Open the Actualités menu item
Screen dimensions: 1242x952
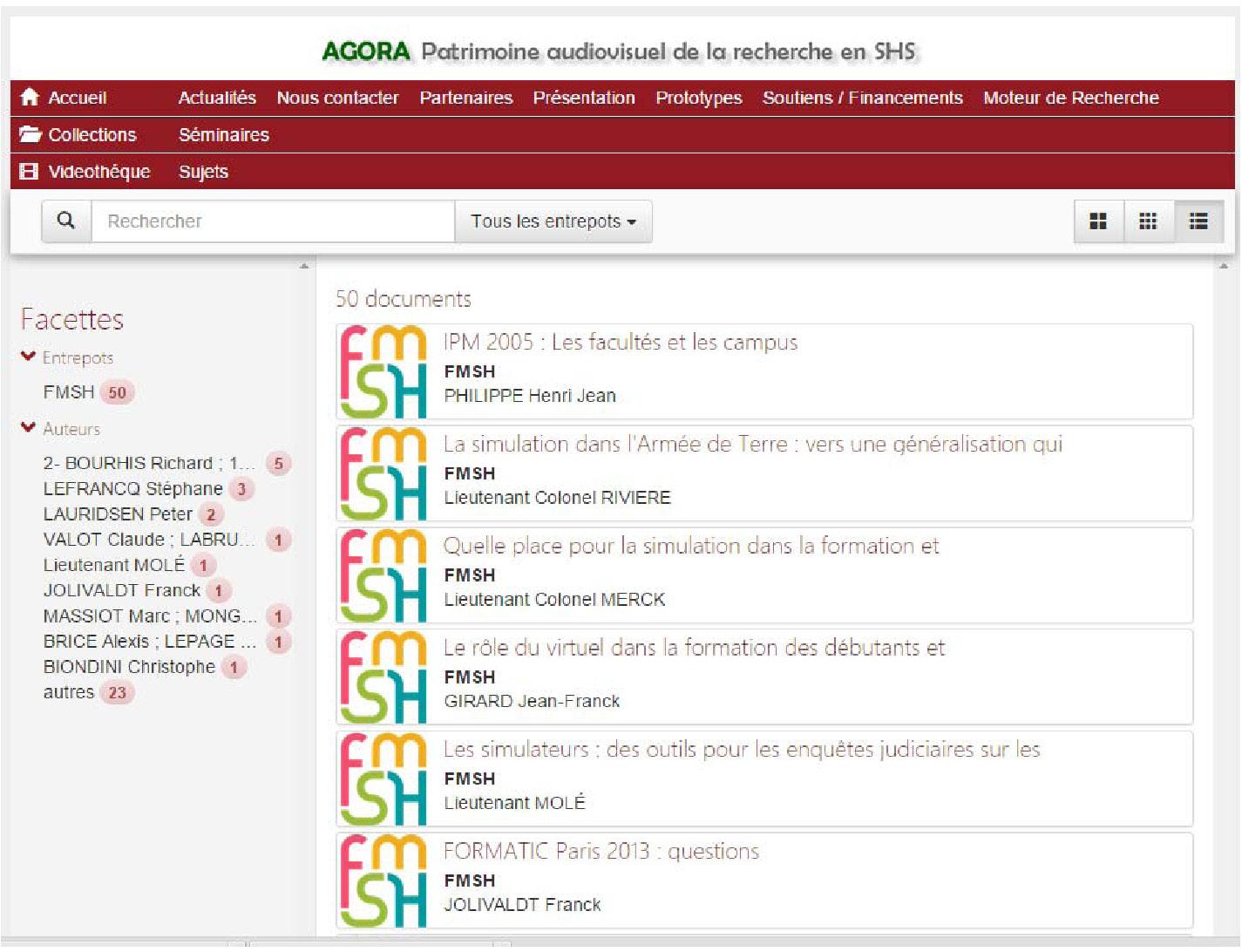tap(217, 98)
